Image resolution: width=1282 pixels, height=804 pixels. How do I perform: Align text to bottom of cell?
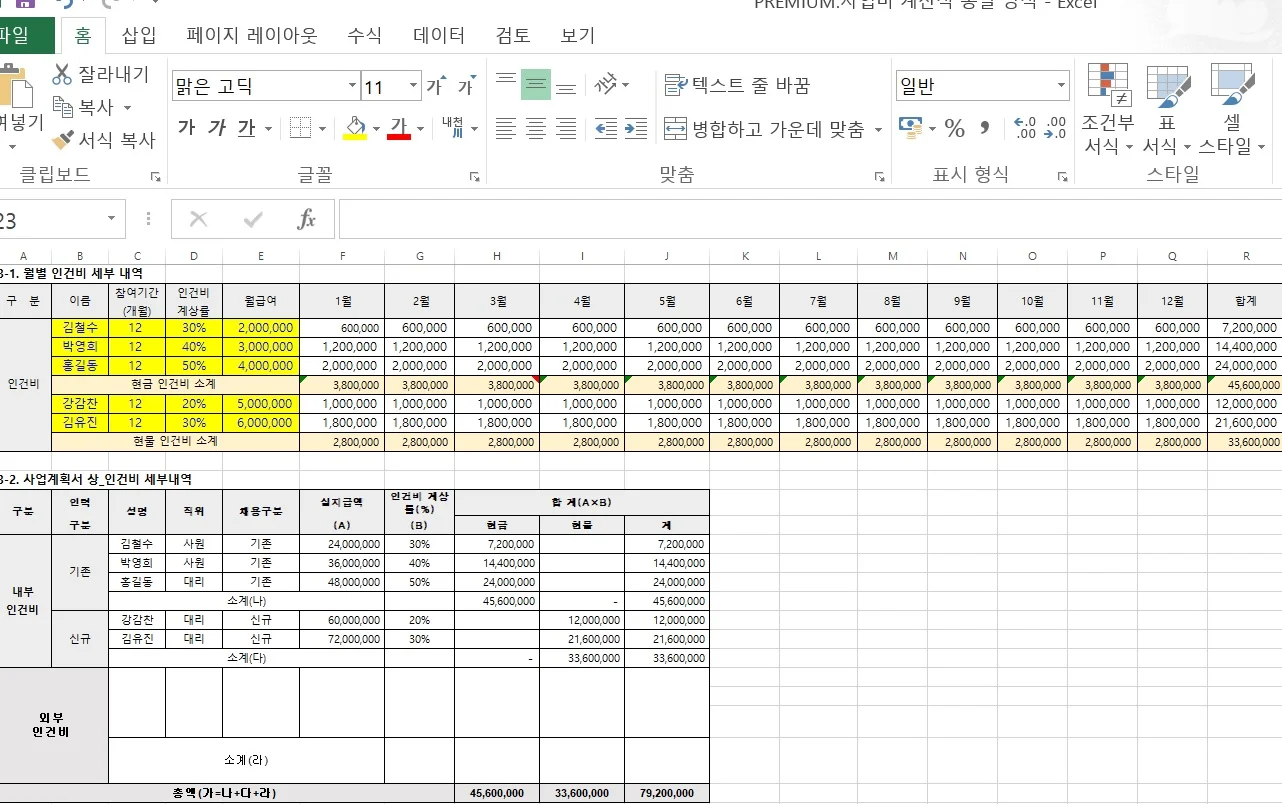click(x=566, y=86)
